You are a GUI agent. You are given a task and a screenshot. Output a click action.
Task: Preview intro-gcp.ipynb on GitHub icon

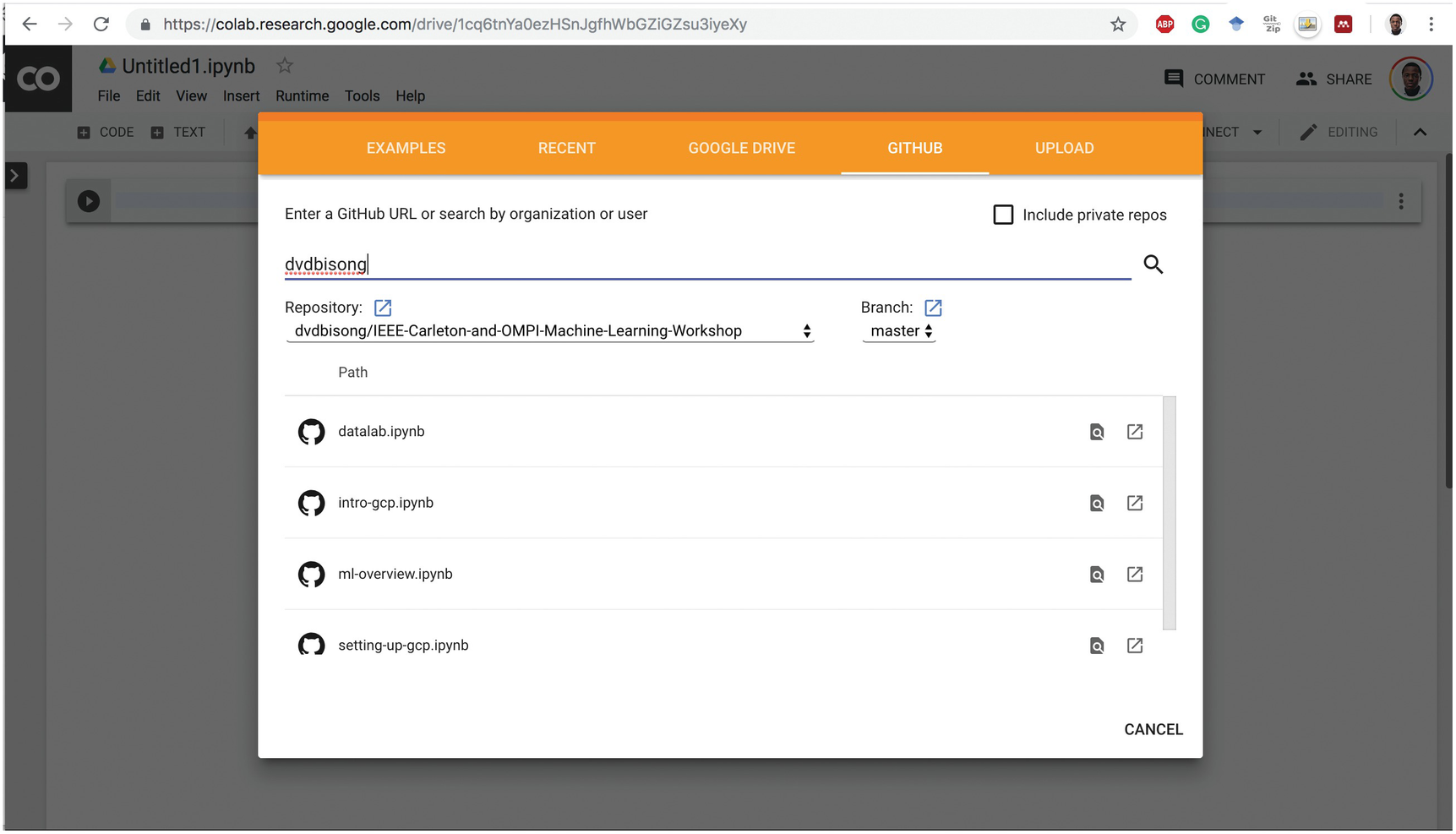click(1096, 504)
